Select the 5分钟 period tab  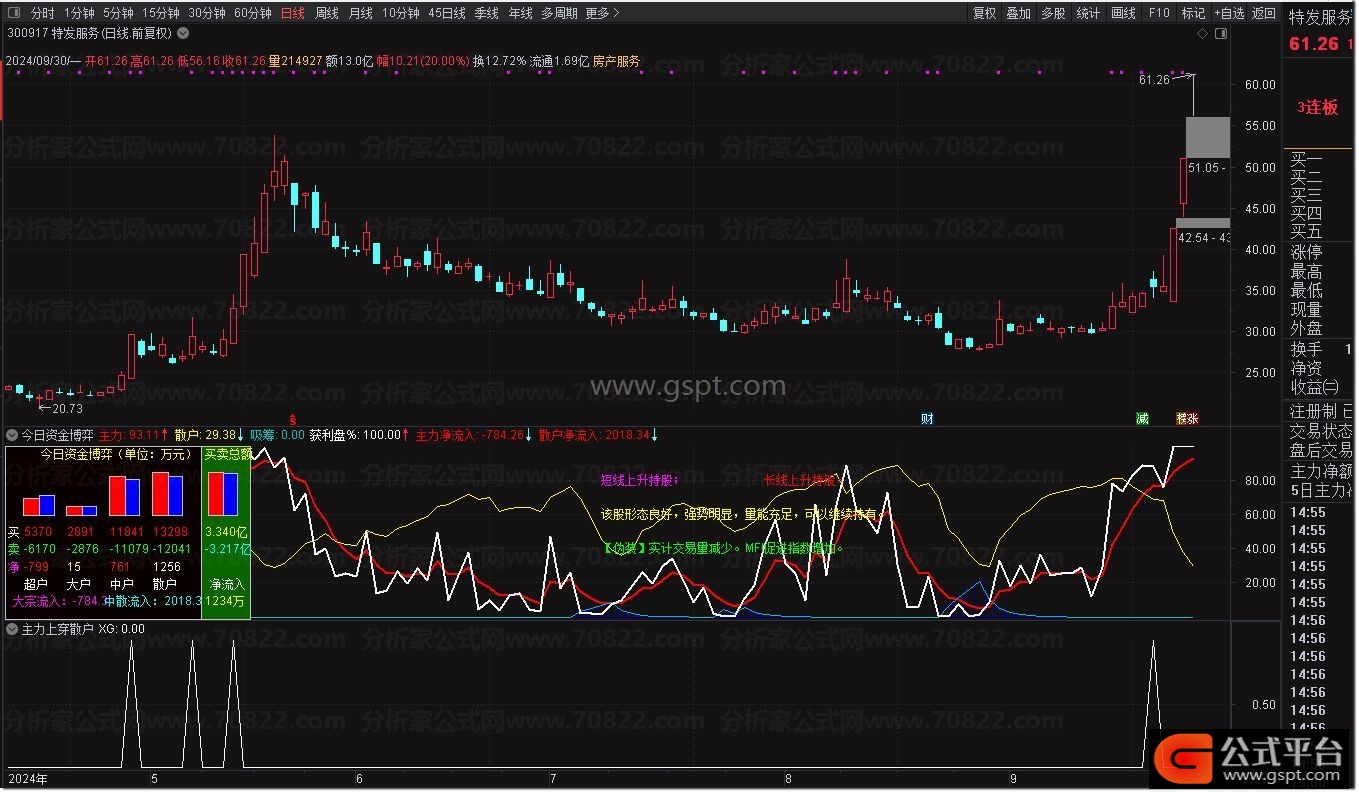118,13
